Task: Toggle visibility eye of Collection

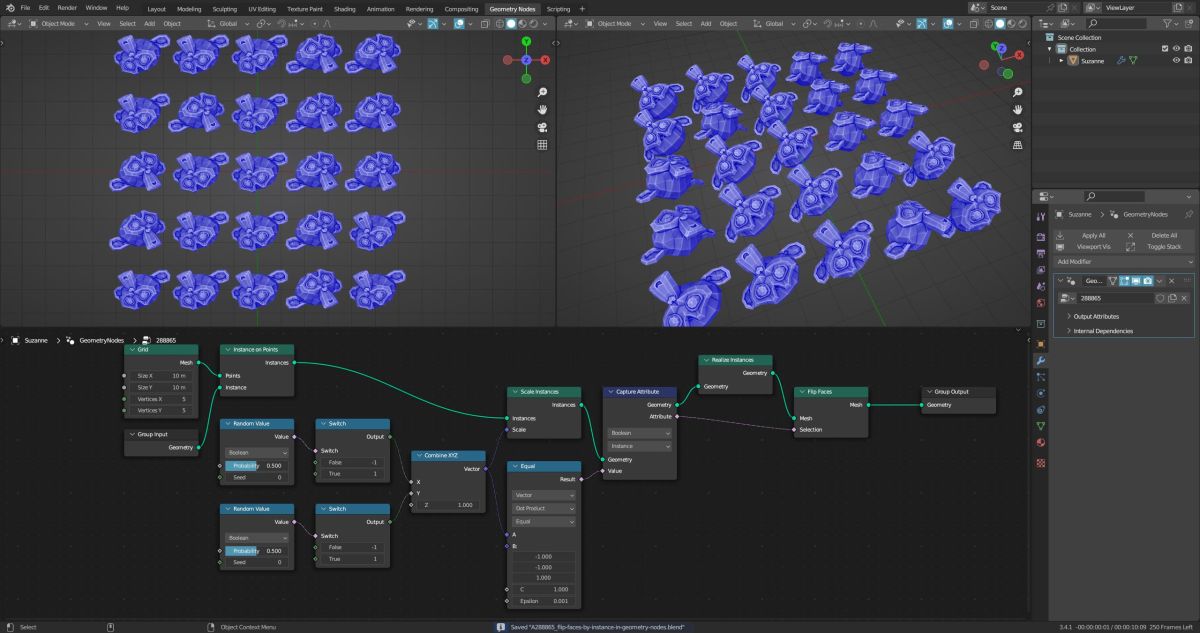Action: 1176,49
